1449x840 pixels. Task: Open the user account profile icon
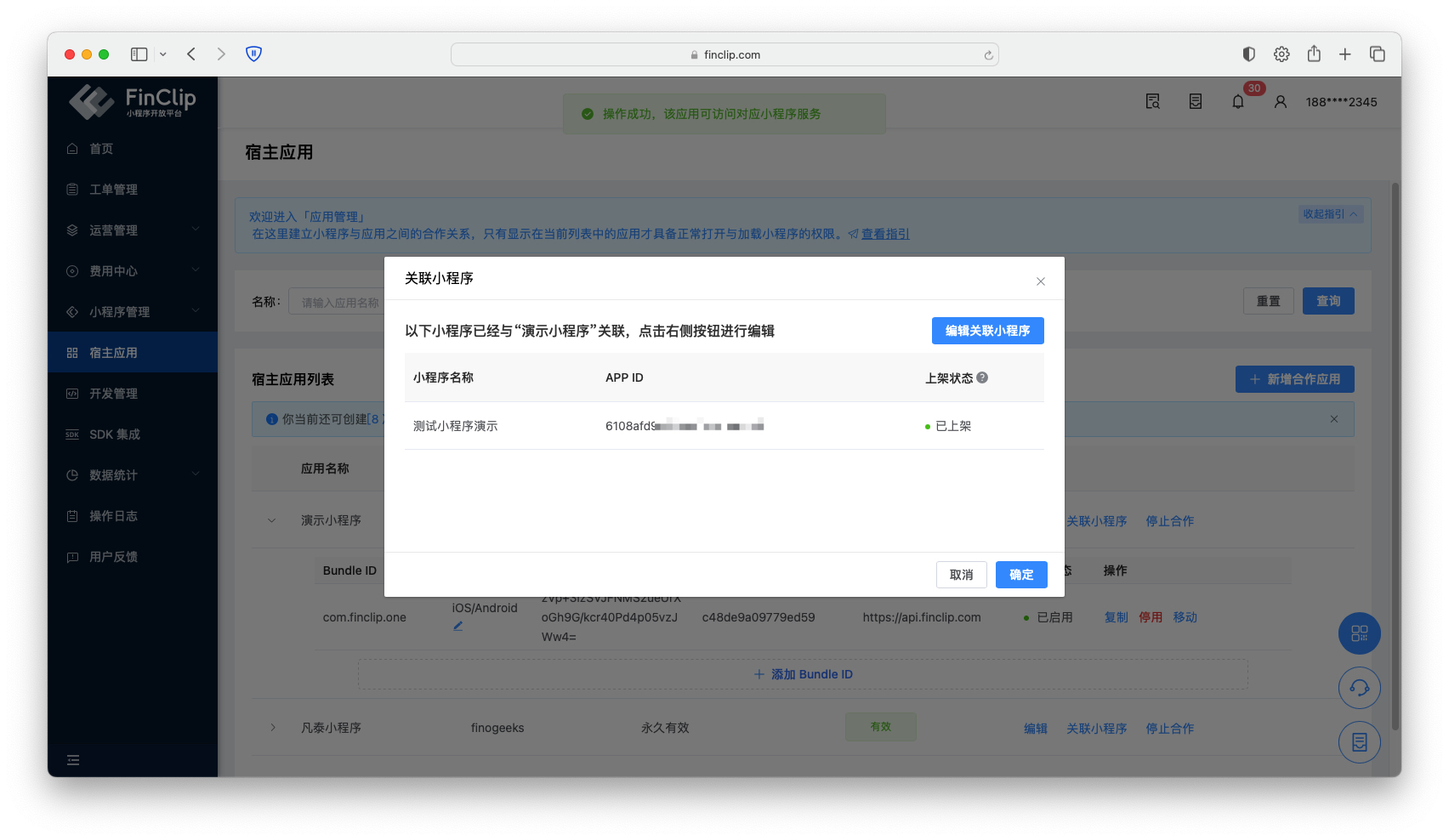pos(1280,102)
